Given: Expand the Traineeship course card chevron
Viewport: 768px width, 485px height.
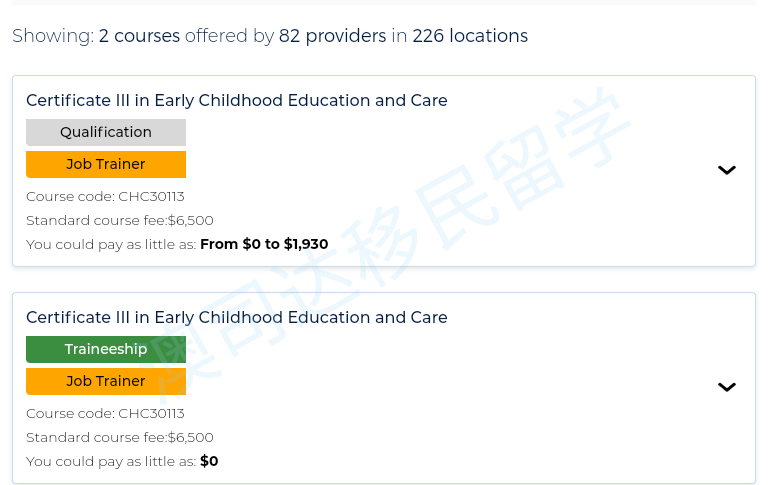Looking at the screenshot, I should 727,387.
